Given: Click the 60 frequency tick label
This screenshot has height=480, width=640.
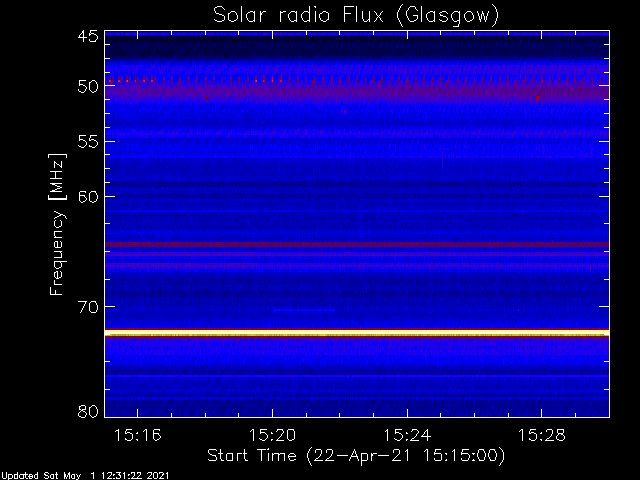Looking at the screenshot, I should (88, 197).
